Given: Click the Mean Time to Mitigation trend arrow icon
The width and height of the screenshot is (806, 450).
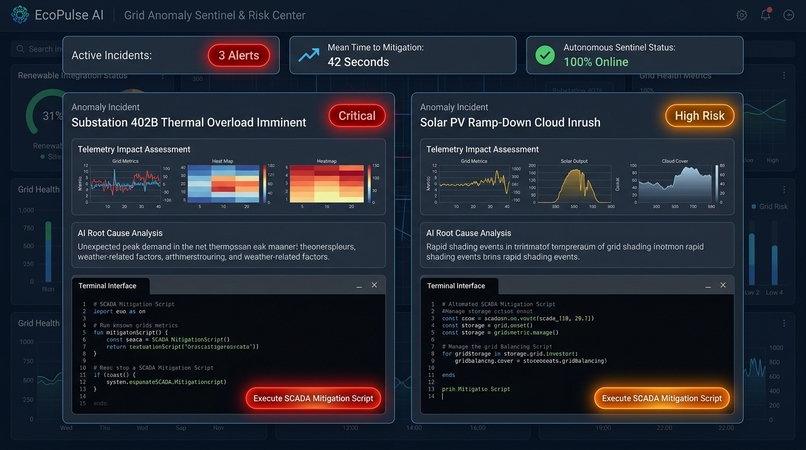Looking at the screenshot, I should tap(309, 55).
